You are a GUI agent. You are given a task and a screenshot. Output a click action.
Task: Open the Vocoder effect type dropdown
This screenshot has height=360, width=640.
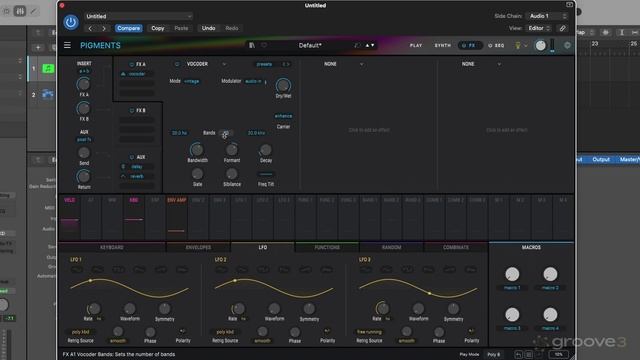pyautogui.click(x=224, y=64)
